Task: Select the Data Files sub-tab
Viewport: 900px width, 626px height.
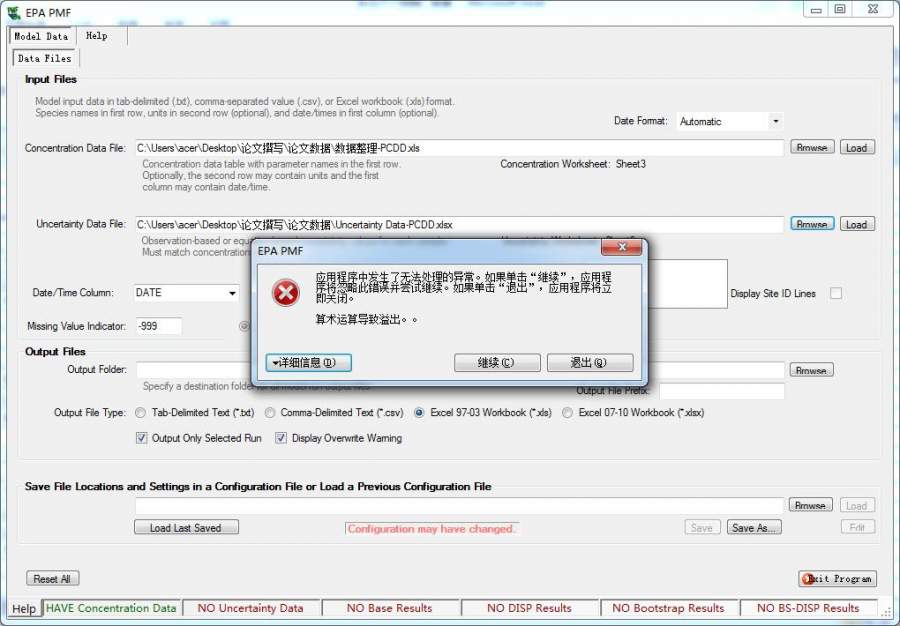Action: tap(45, 58)
